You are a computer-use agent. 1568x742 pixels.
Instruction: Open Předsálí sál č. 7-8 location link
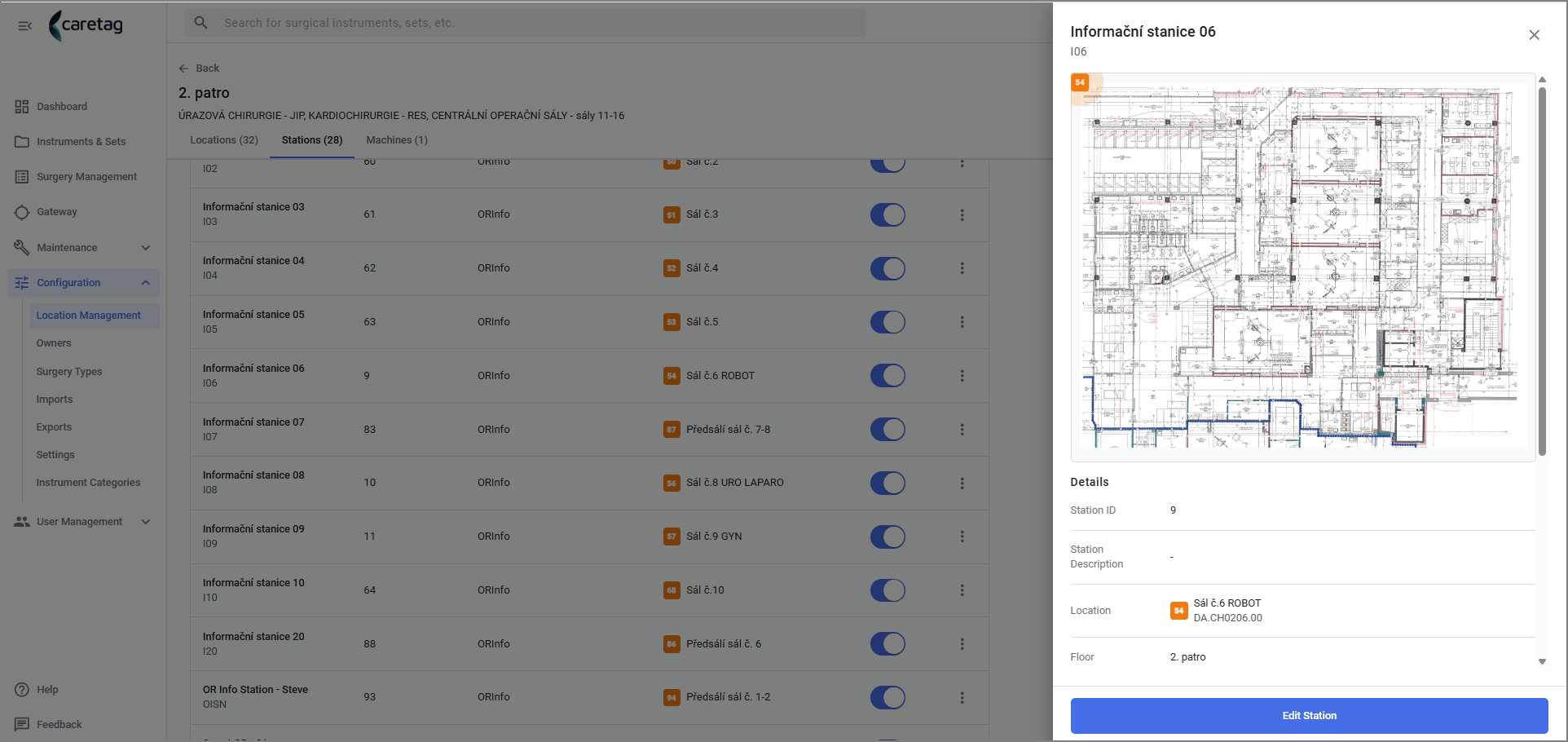point(728,430)
